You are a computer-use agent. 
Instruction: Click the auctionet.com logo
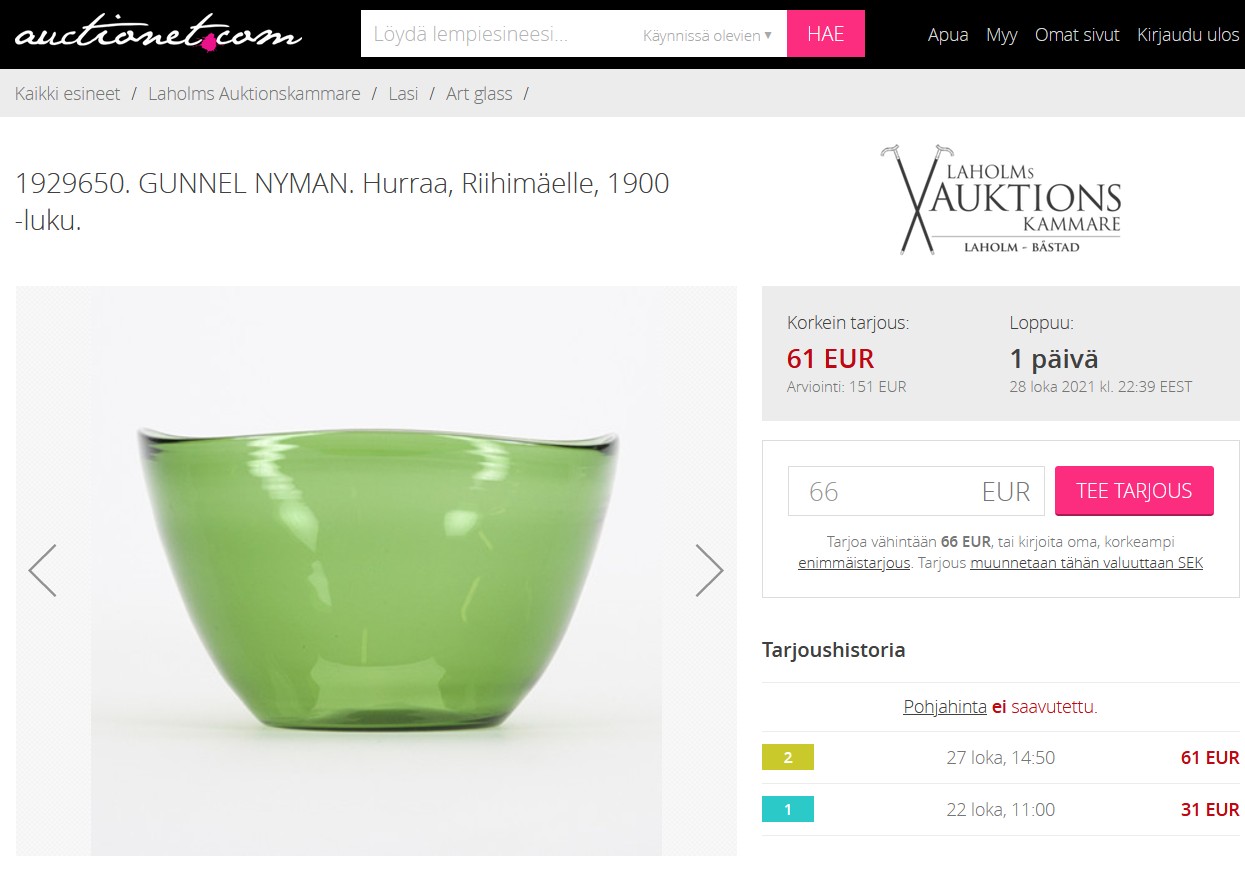coord(158,35)
